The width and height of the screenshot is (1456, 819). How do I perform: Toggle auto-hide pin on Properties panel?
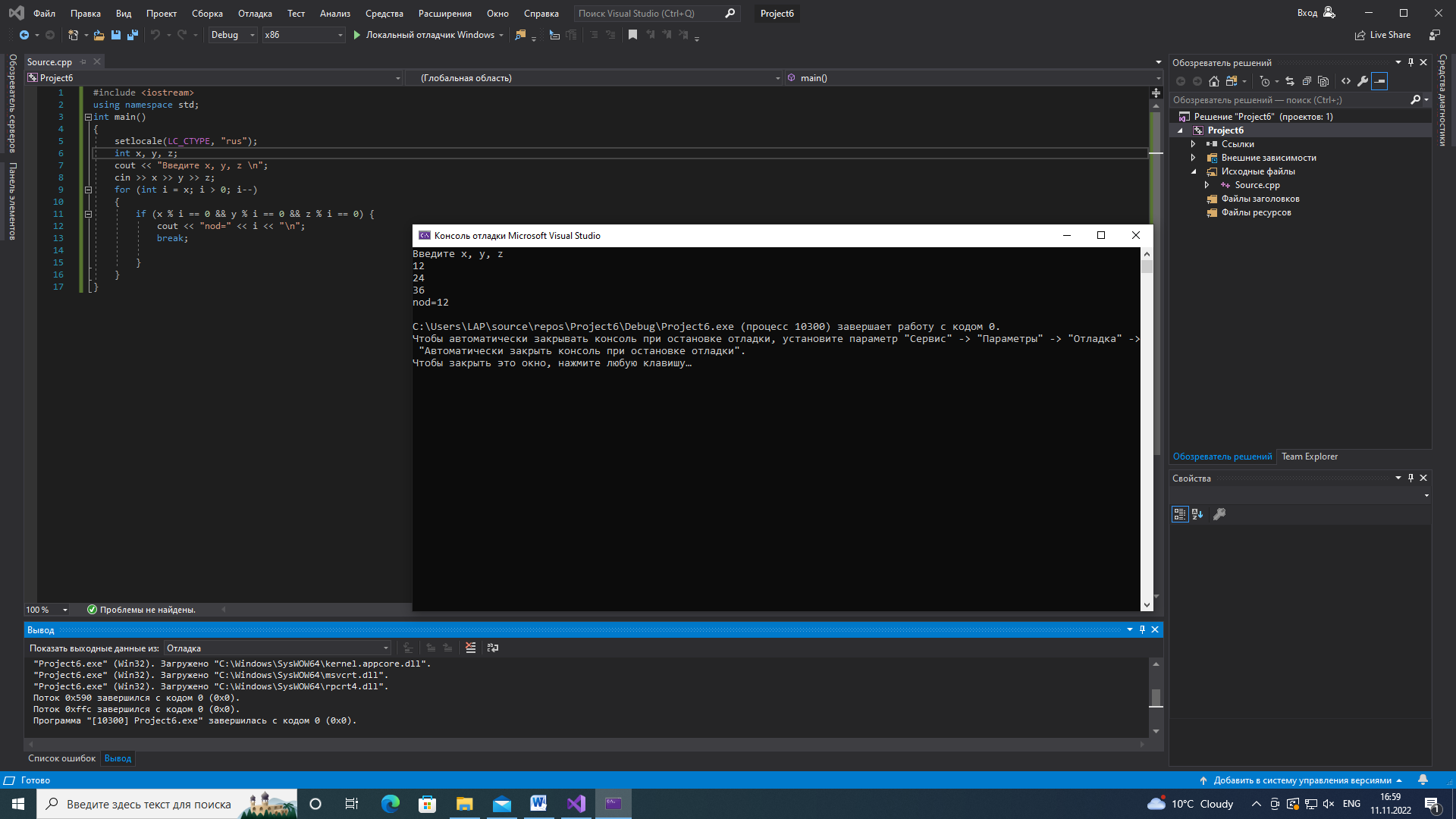pyautogui.click(x=1410, y=478)
